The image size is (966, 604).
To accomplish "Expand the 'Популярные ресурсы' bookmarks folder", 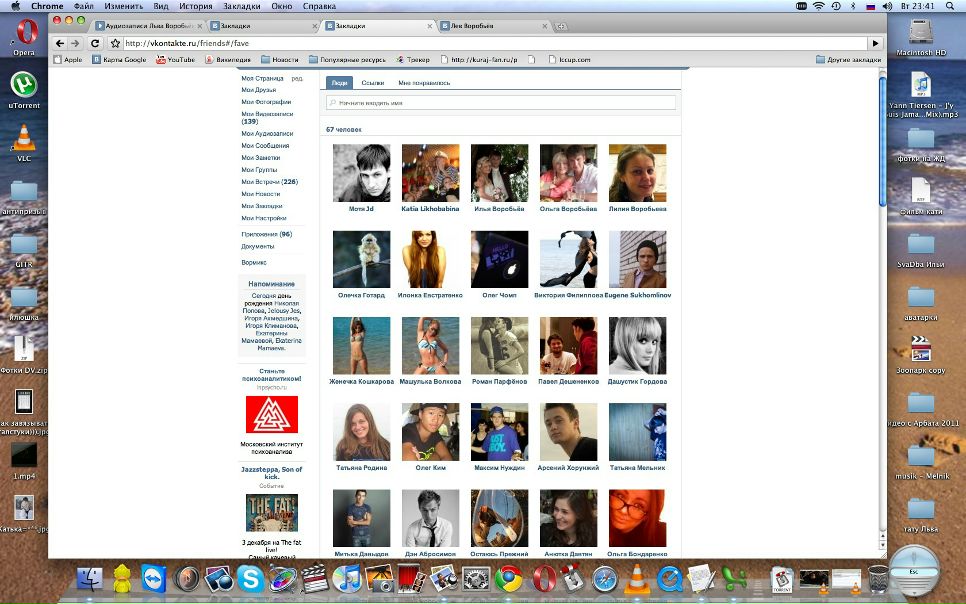I will click(x=349, y=60).
